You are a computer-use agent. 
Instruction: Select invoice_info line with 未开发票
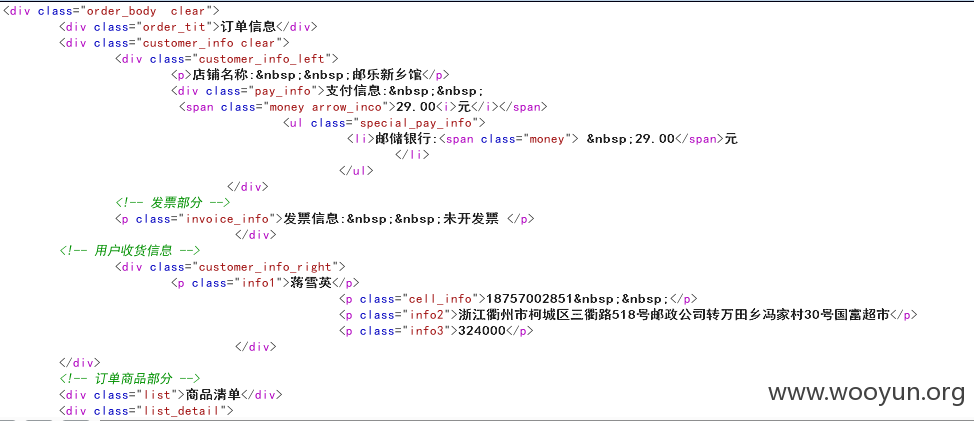[x=324, y=219]
